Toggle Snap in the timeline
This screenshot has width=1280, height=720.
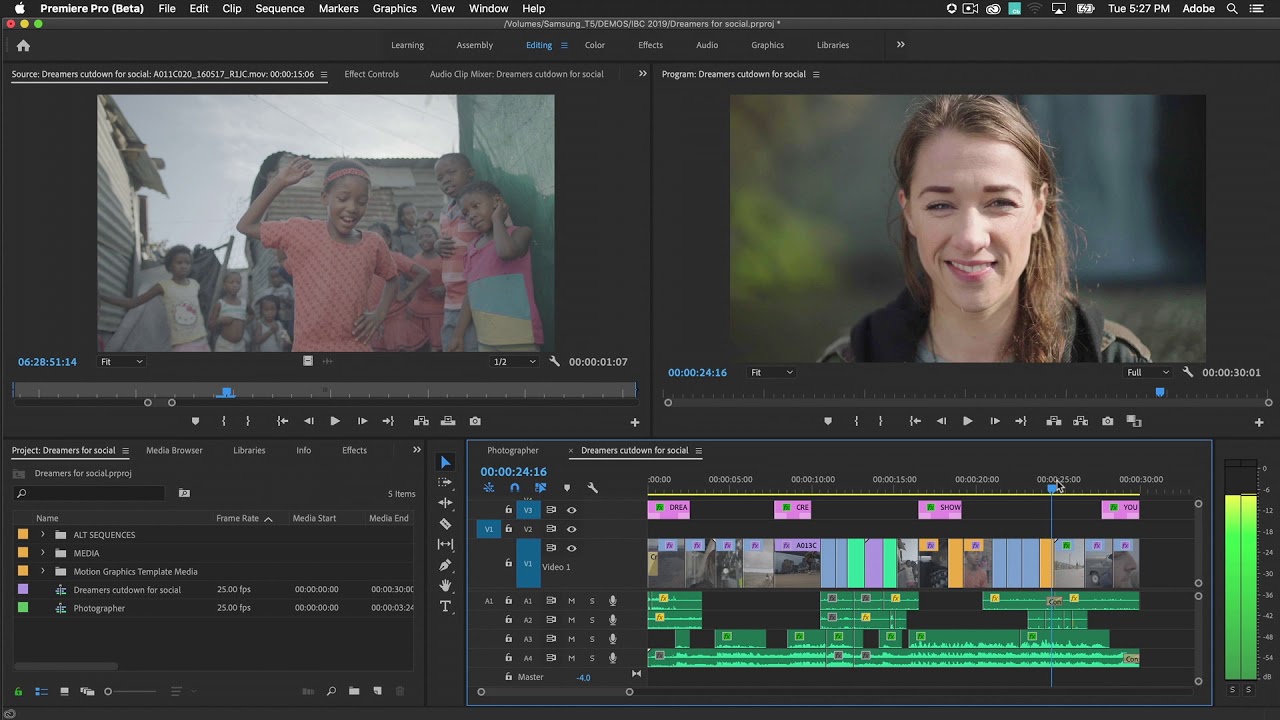click(x=515, y=487)
